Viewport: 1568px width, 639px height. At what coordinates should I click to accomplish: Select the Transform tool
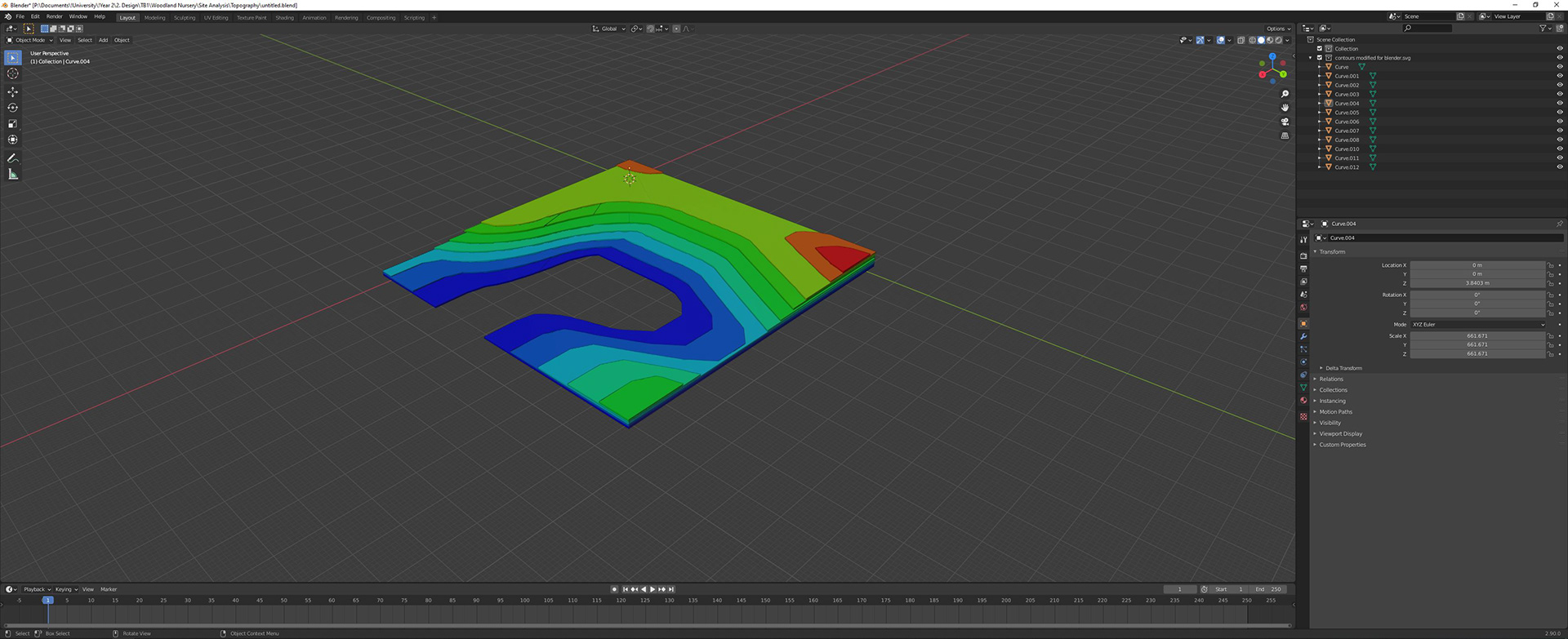(13, 140)
